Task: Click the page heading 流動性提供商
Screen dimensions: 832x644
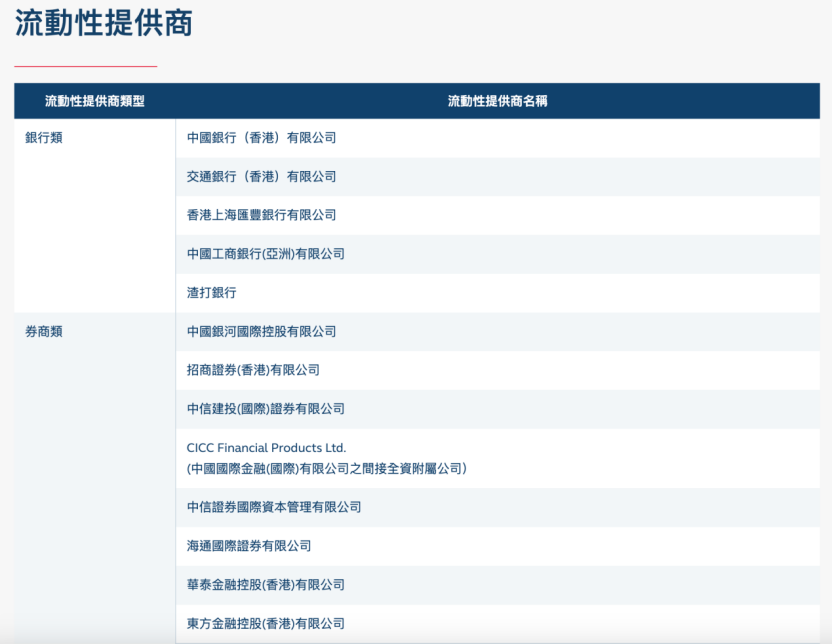Action: pyautogui.click(x=103, y=23)
